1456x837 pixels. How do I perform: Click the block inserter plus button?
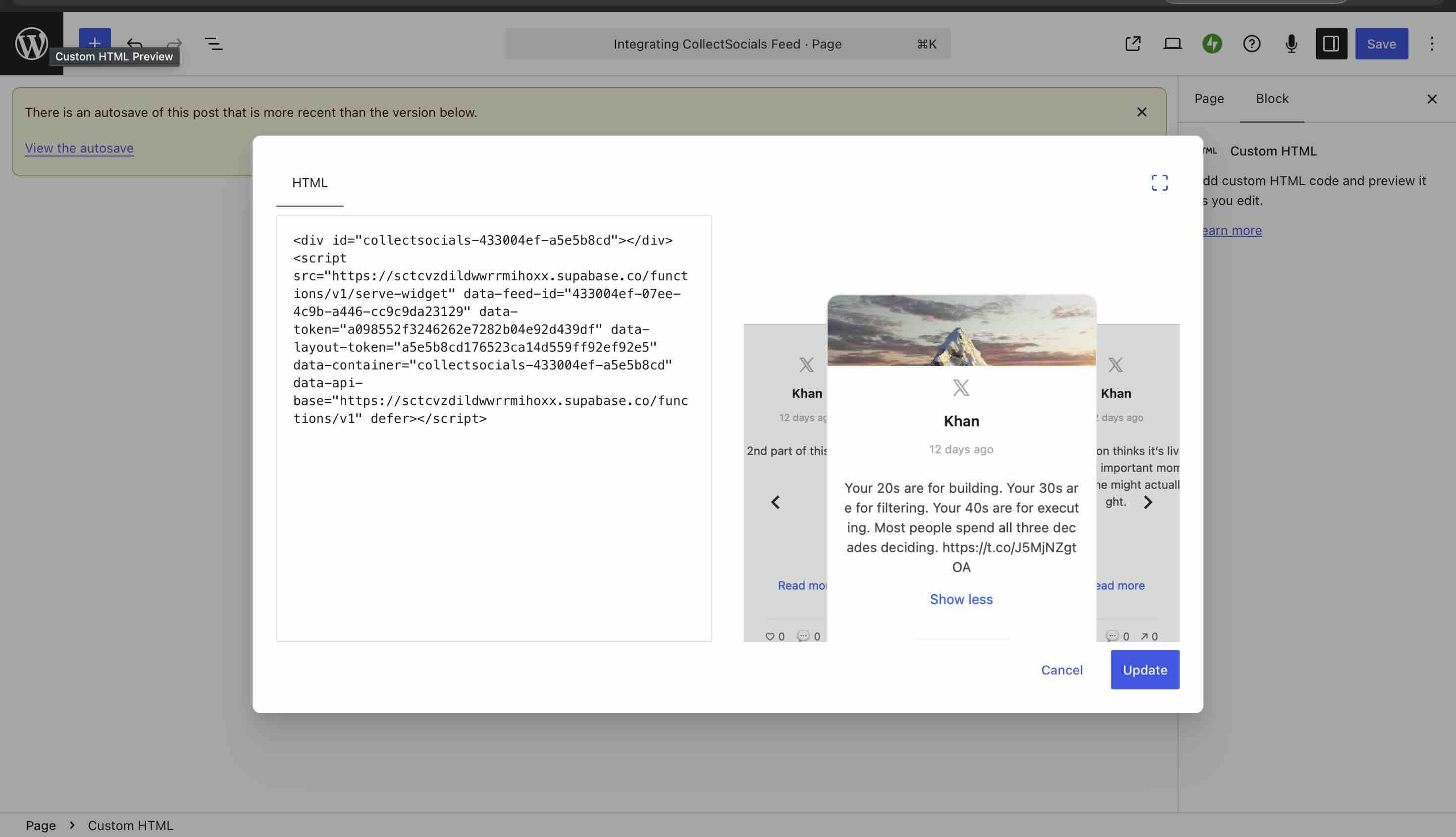95,43
